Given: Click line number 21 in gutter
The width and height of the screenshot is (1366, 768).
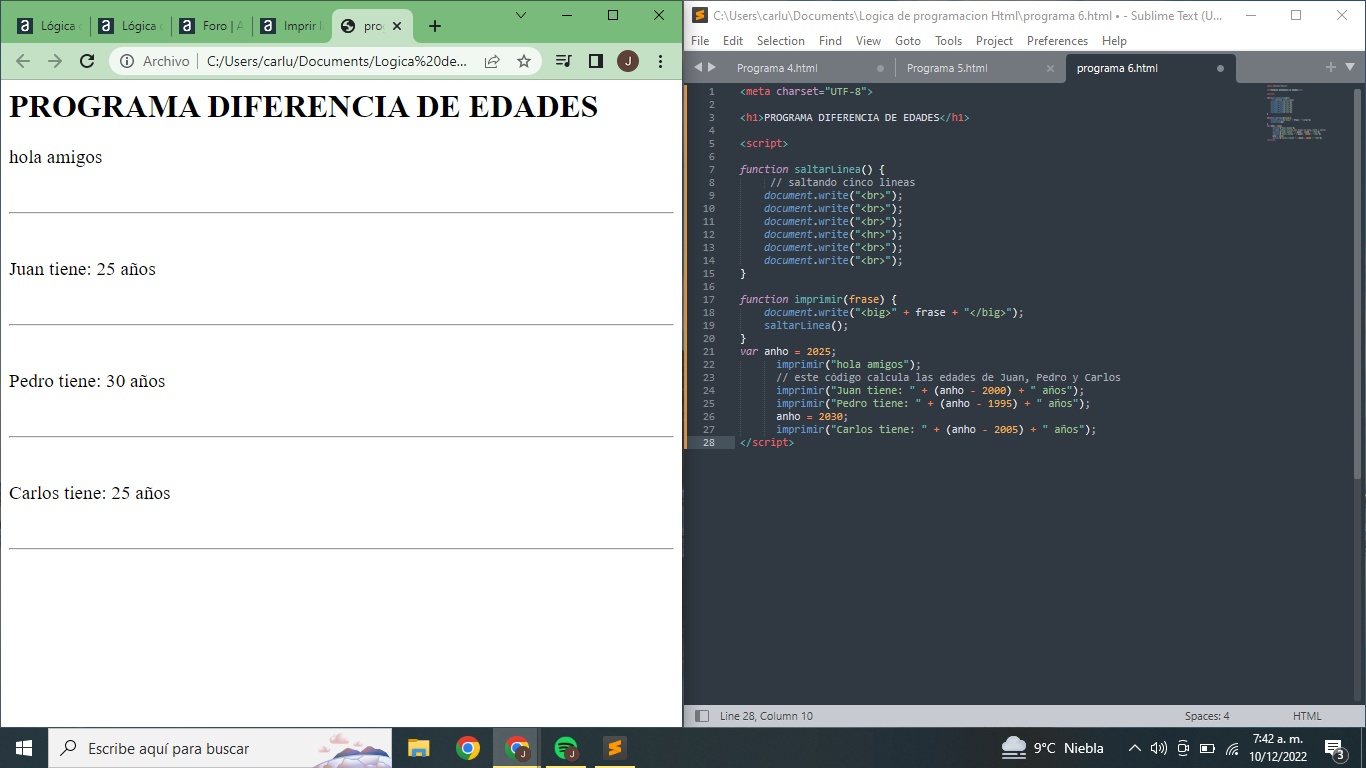Looking at the screenshot, I should (709, 351).
